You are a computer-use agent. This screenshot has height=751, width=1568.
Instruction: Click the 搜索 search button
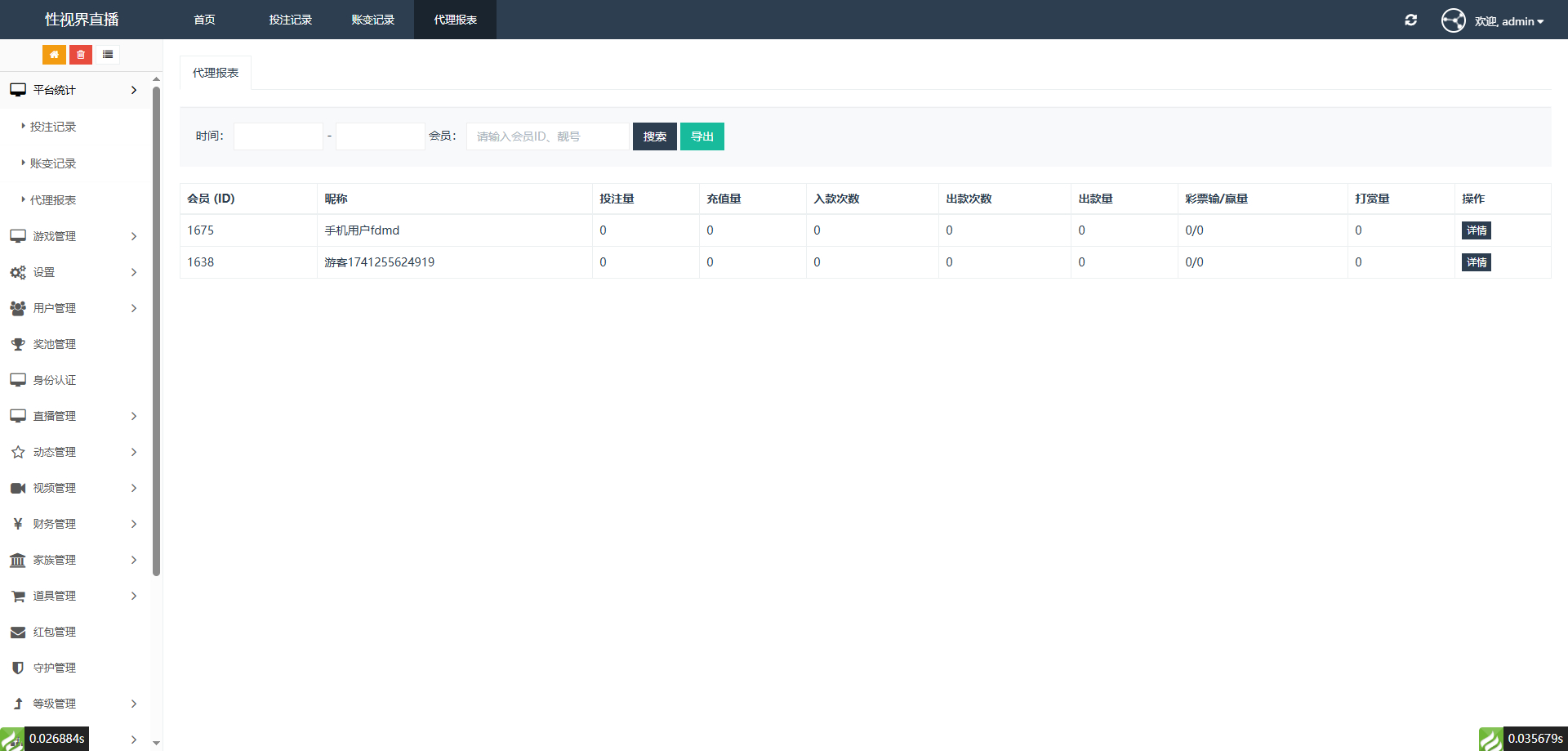point(654,136)
